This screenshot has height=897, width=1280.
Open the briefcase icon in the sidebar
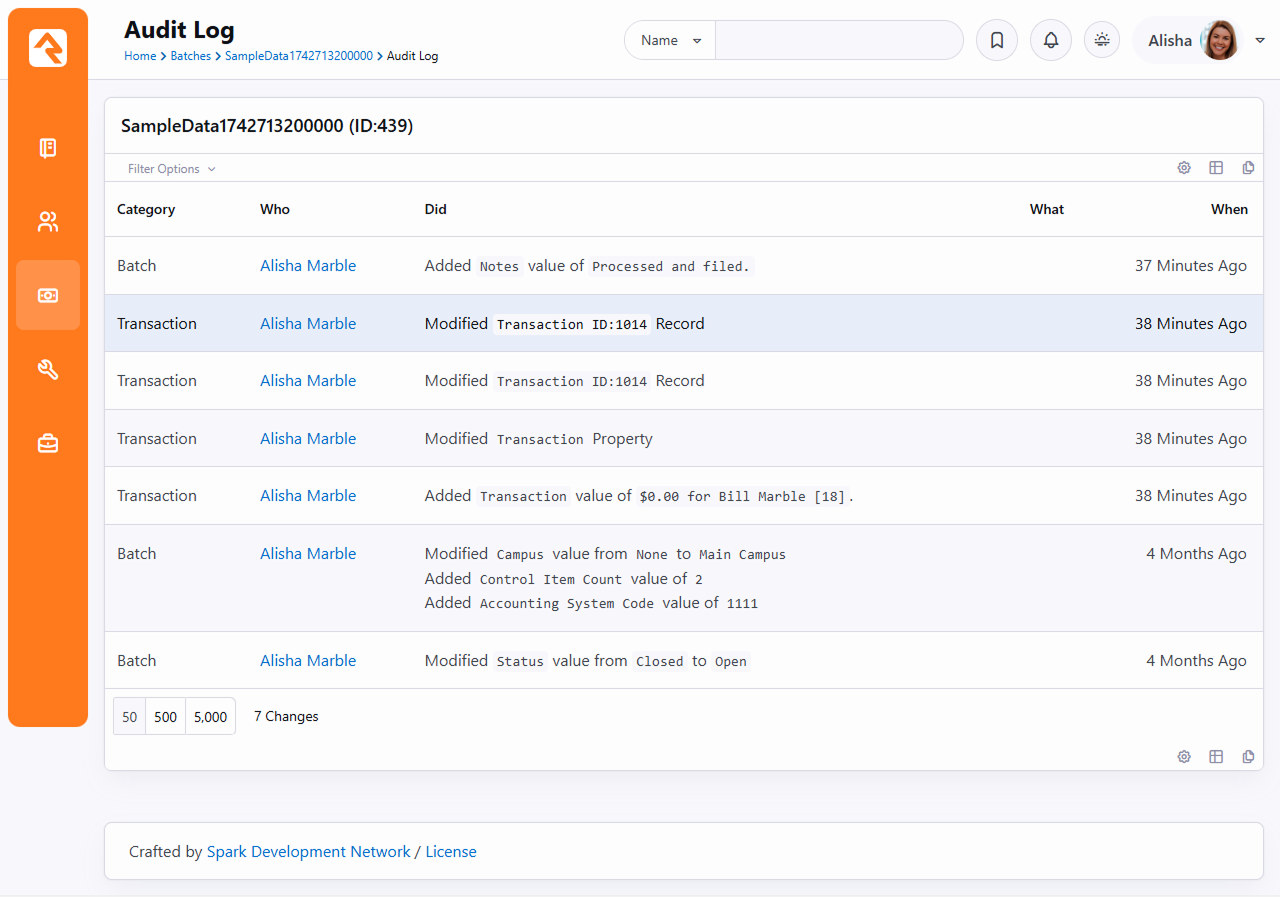coord(48,443)
